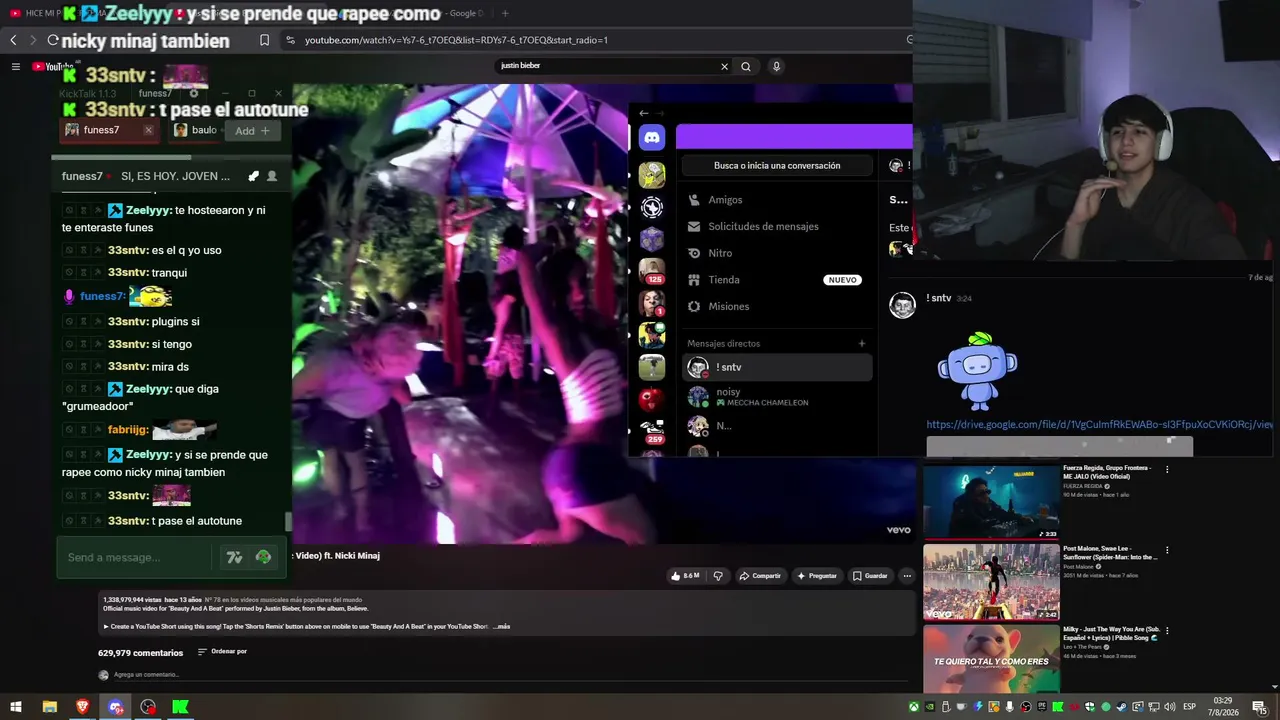Click the ! sntv avatar in chat
This screenshot has width=1280, height=720.
tap(902, 306)
